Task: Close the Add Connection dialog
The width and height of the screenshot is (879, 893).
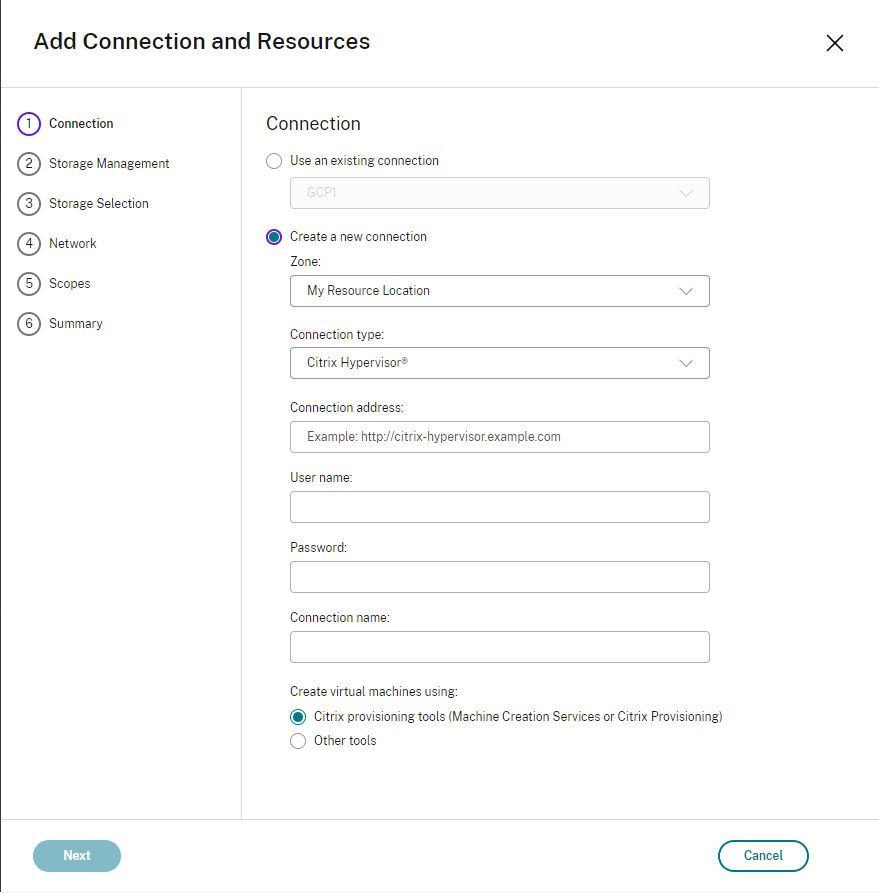Action: pos(835,43)
